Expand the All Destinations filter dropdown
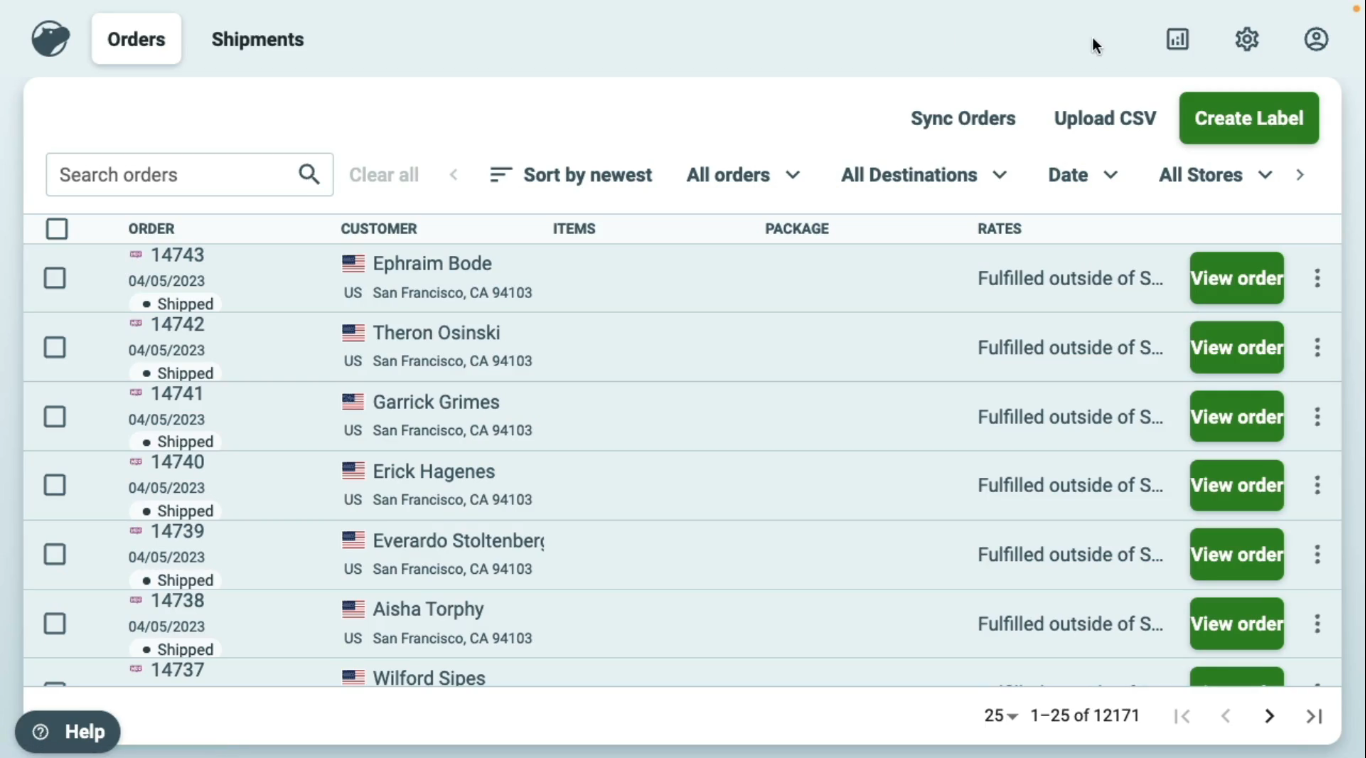The height and width of the screenshot is (758, 1366). pos(924,175)
